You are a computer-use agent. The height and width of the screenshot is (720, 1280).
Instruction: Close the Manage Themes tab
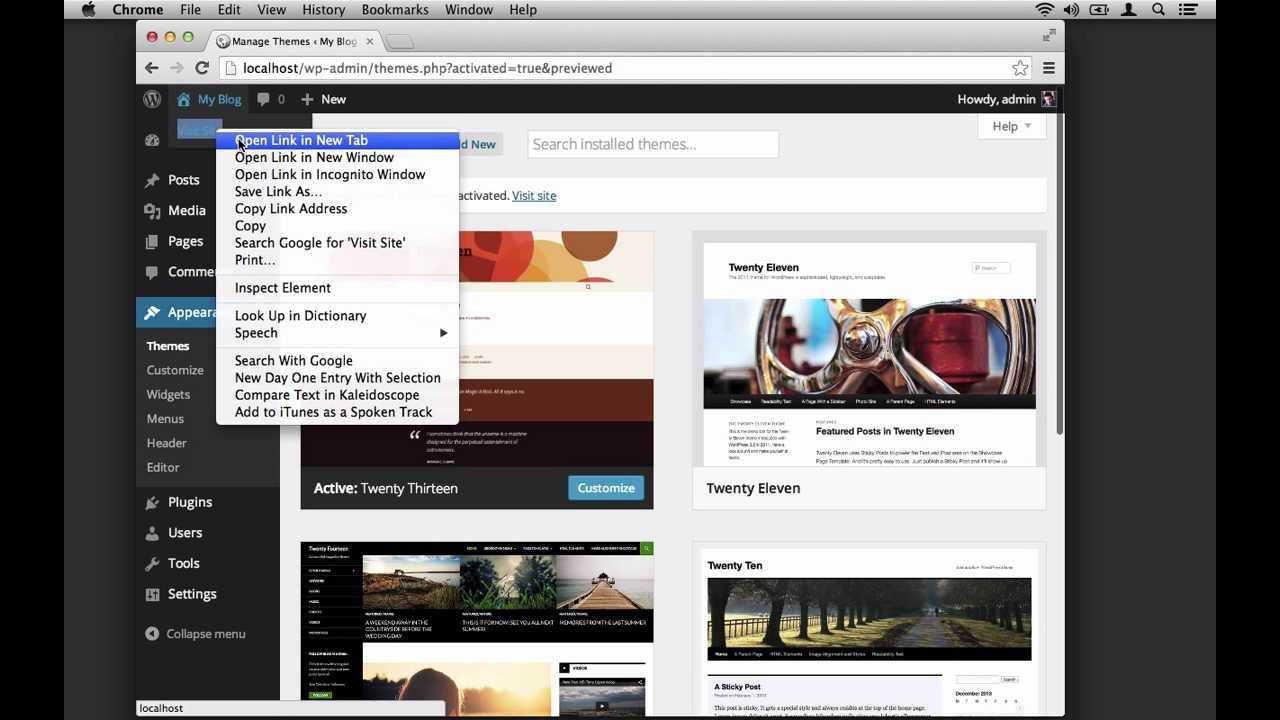[x=370, y=41]
